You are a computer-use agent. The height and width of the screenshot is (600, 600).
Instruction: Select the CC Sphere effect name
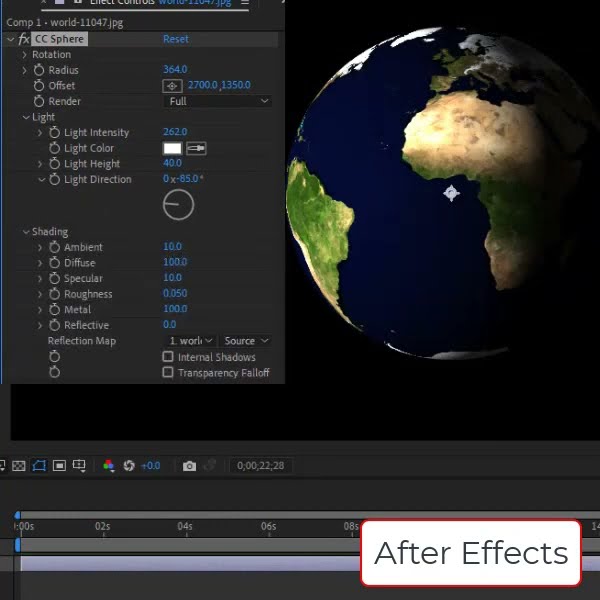[x=60, y=39]
